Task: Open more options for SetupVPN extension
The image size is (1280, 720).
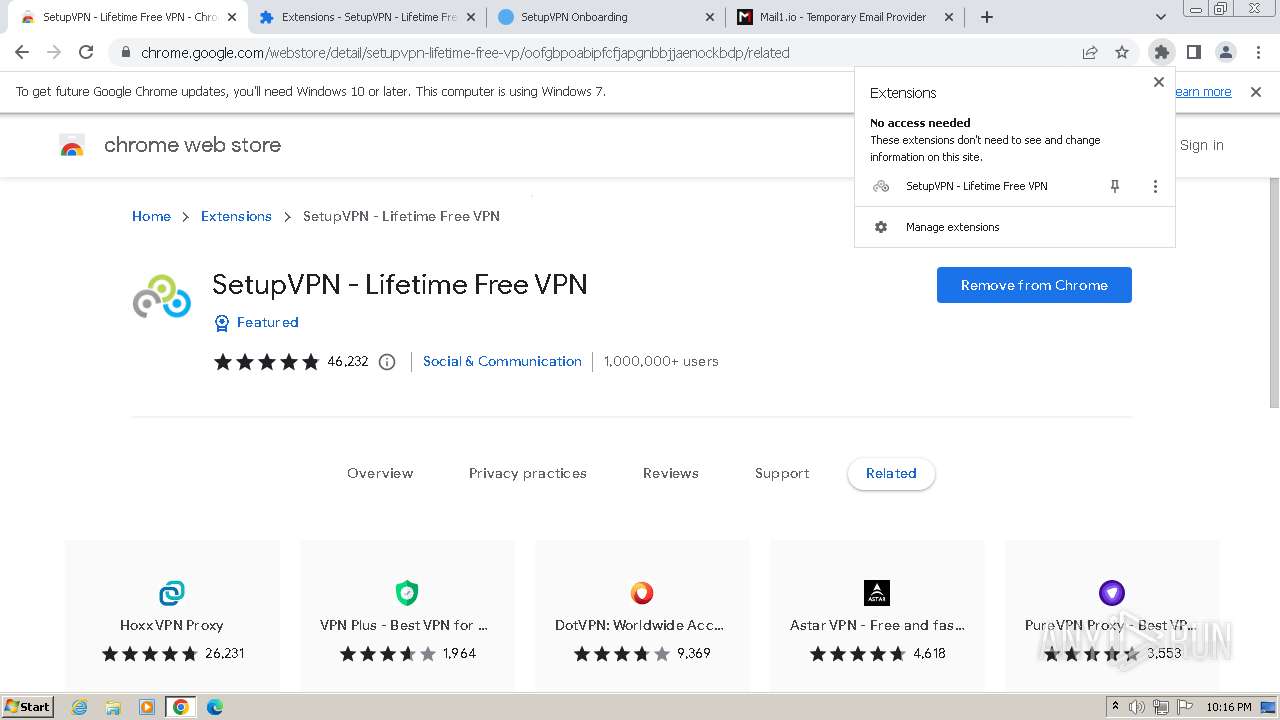Action: point(1155,186)
